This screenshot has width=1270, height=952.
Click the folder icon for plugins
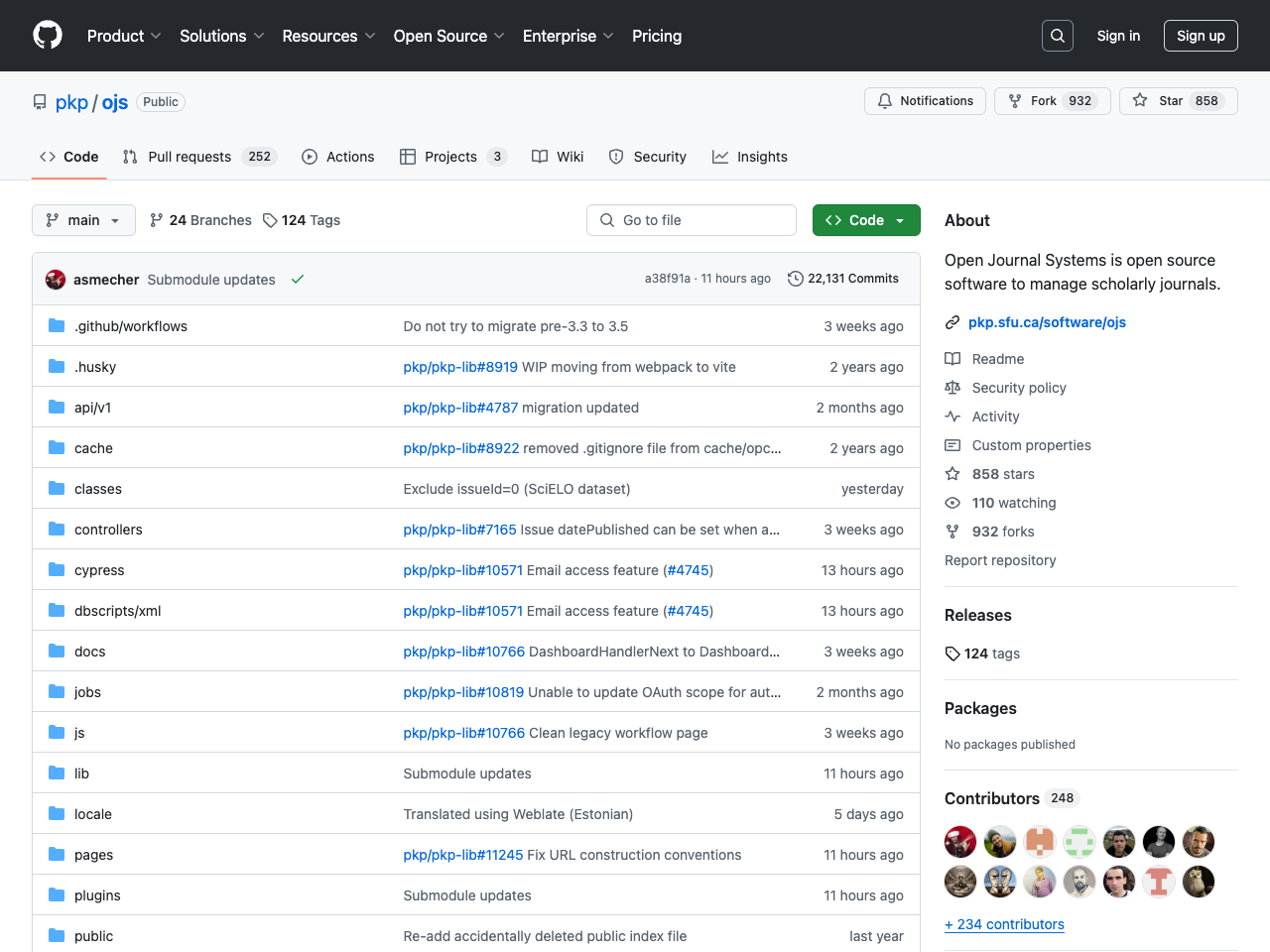[x=57, y=894]
